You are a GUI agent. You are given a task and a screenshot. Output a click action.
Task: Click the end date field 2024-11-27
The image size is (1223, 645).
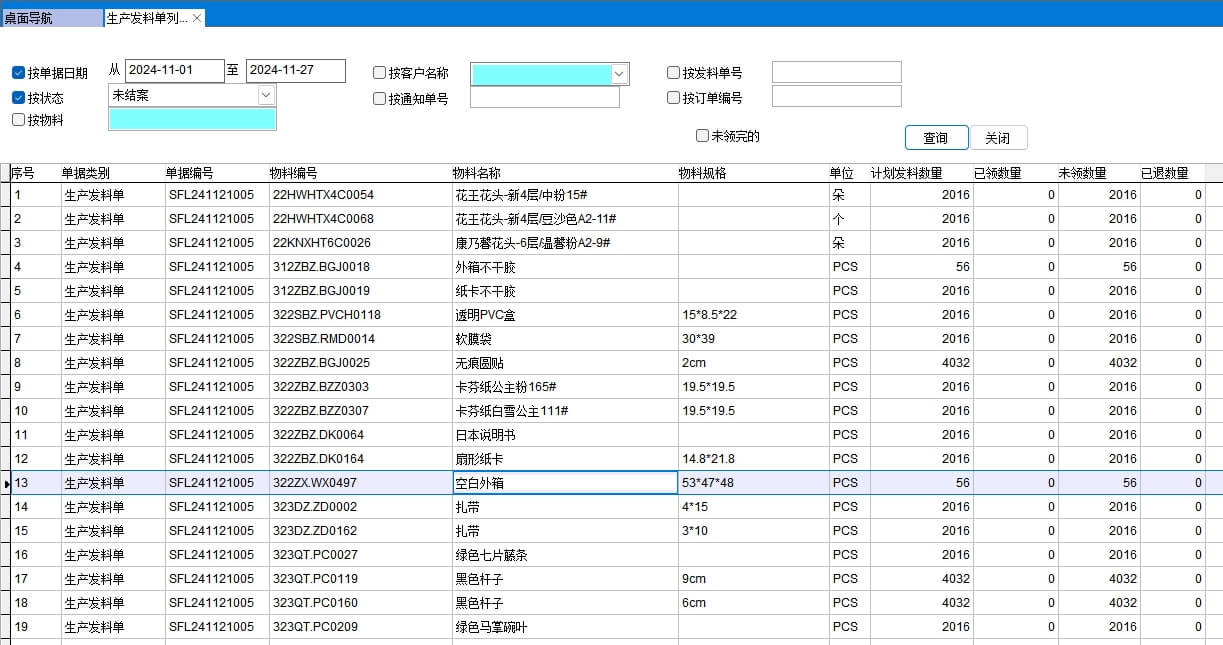[295, 71]
